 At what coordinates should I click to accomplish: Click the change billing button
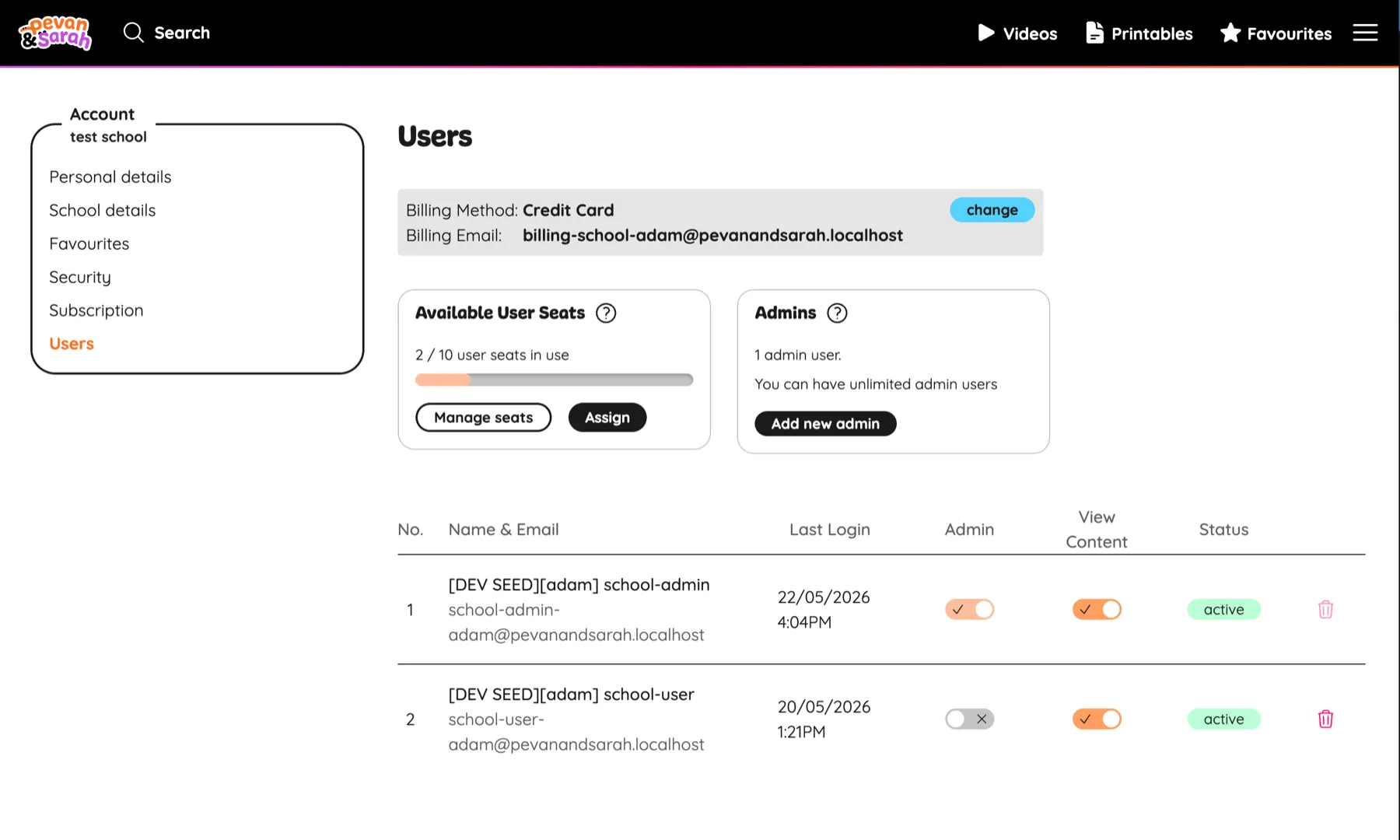click(992, 210)
